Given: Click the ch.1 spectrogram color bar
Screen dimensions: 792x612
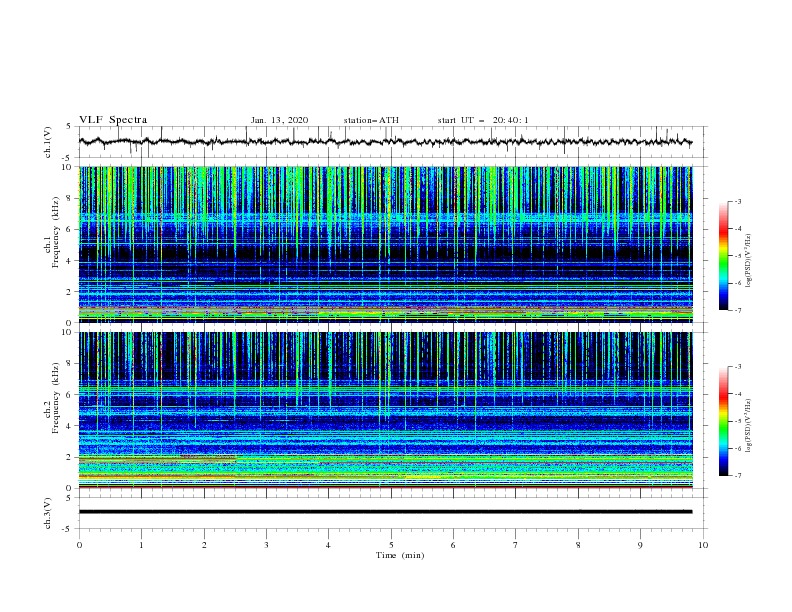Looking at the screenshot, I should pyautogui.click(x=723, y=256).
